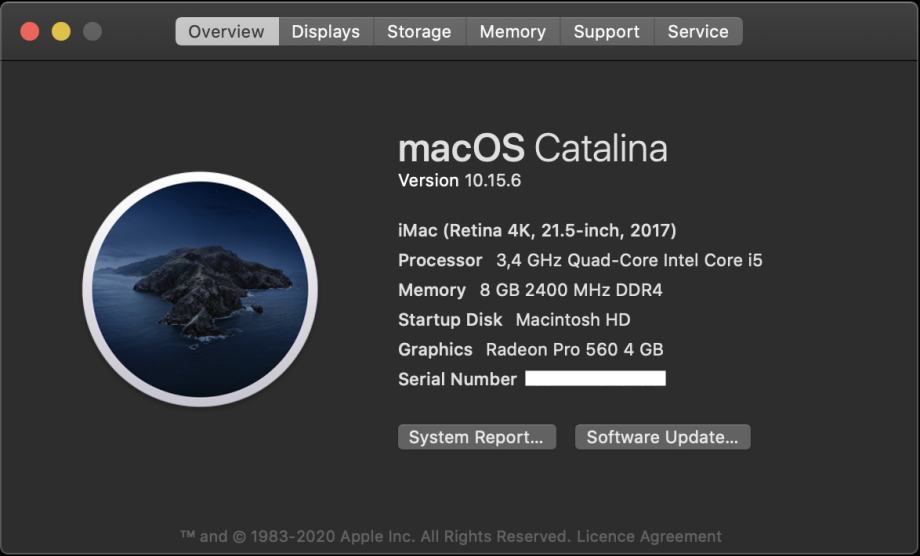The height and width of the screenshot is (556, 920).
Task: Launch Software Update
Action: (662, 437)
